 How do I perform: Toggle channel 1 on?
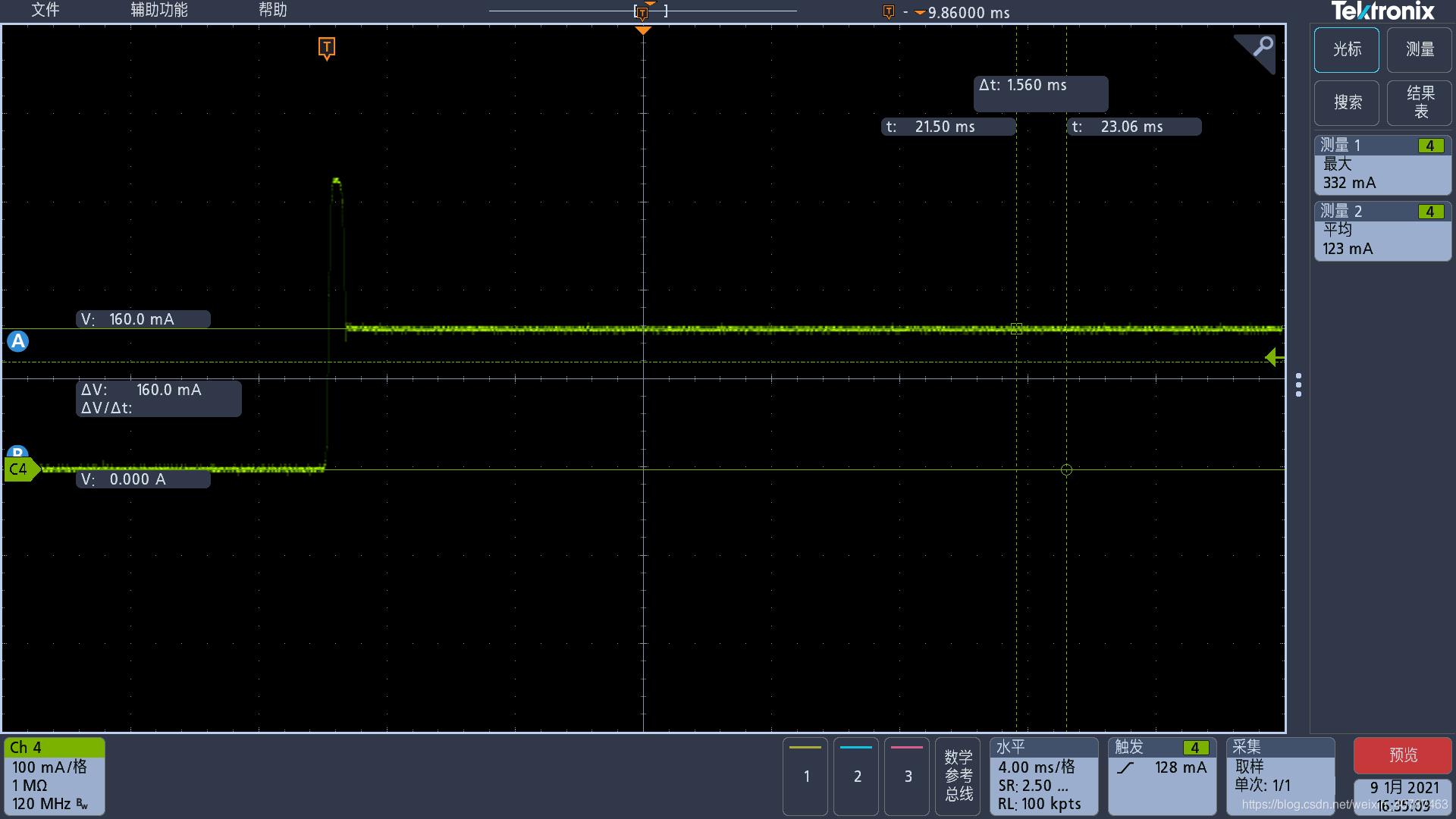[805, 775]
